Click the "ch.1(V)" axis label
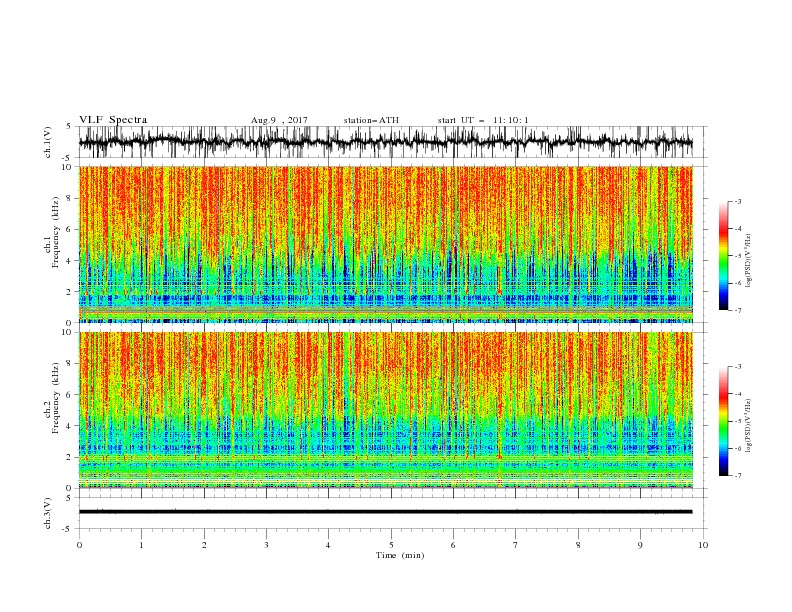Screen dimensions: 792x612 (x=48, y=142)
